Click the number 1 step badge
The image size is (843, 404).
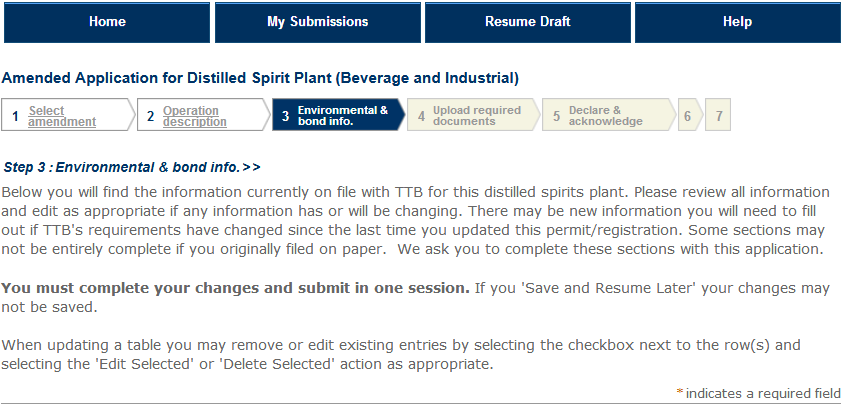tap(15, 116)
